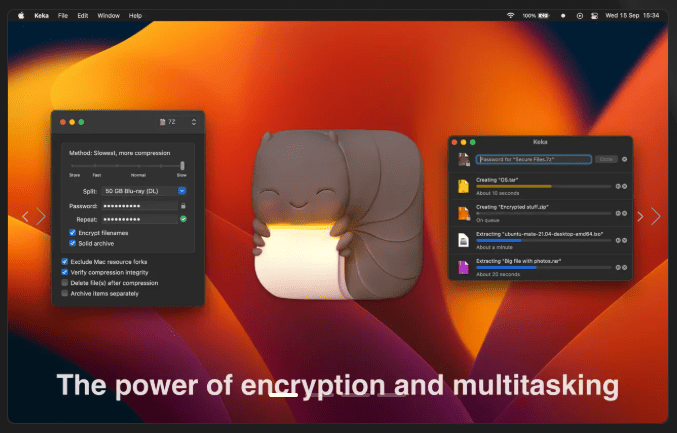Toggle Exclude Mac resource forks
This screenshot has width=677, height=433.
pyautogui.click(x=65, y=262)
